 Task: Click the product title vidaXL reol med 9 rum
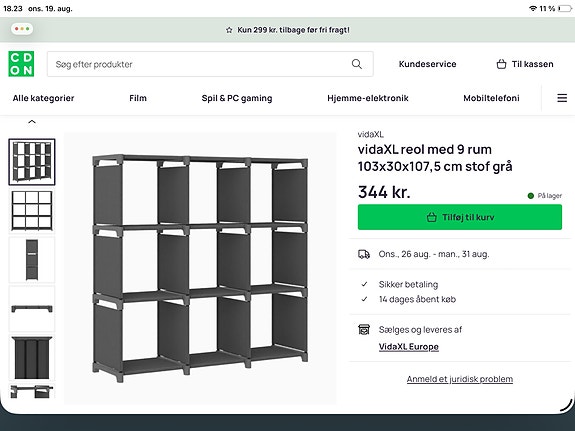coord(435,158)
